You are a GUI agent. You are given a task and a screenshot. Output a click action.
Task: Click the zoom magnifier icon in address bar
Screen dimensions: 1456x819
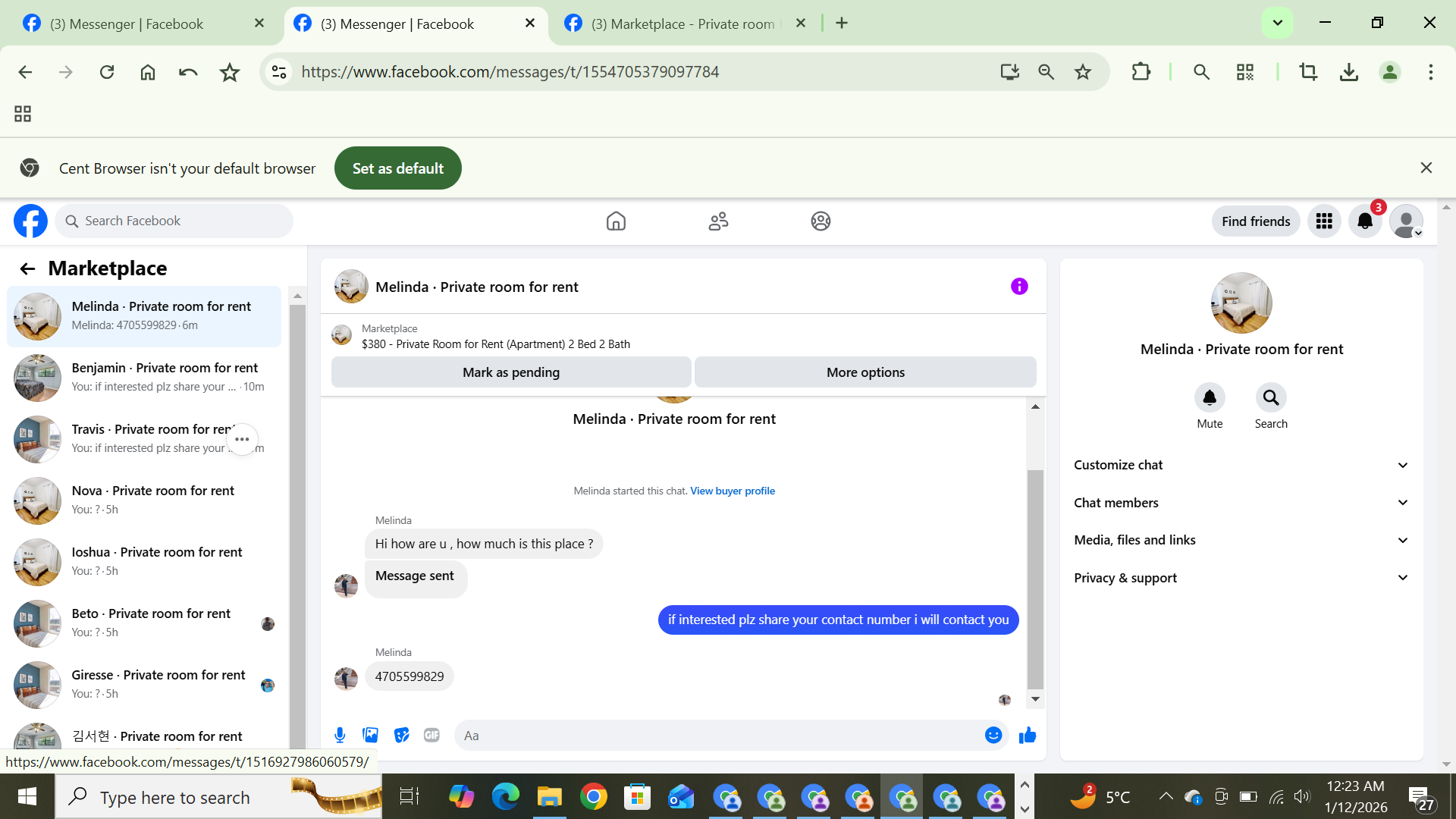(x=1046, y=72)
